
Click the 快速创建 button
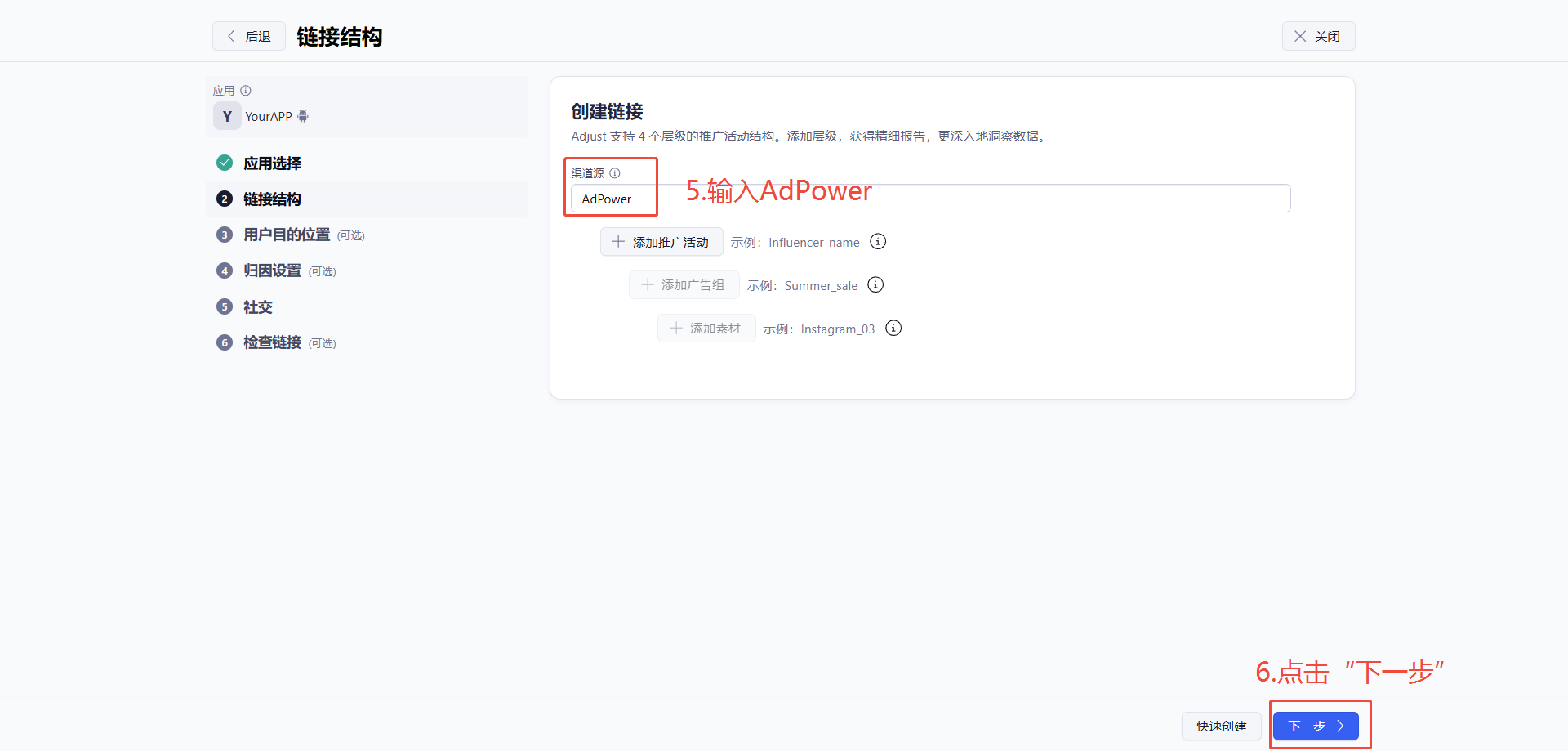click(1222, 726)
